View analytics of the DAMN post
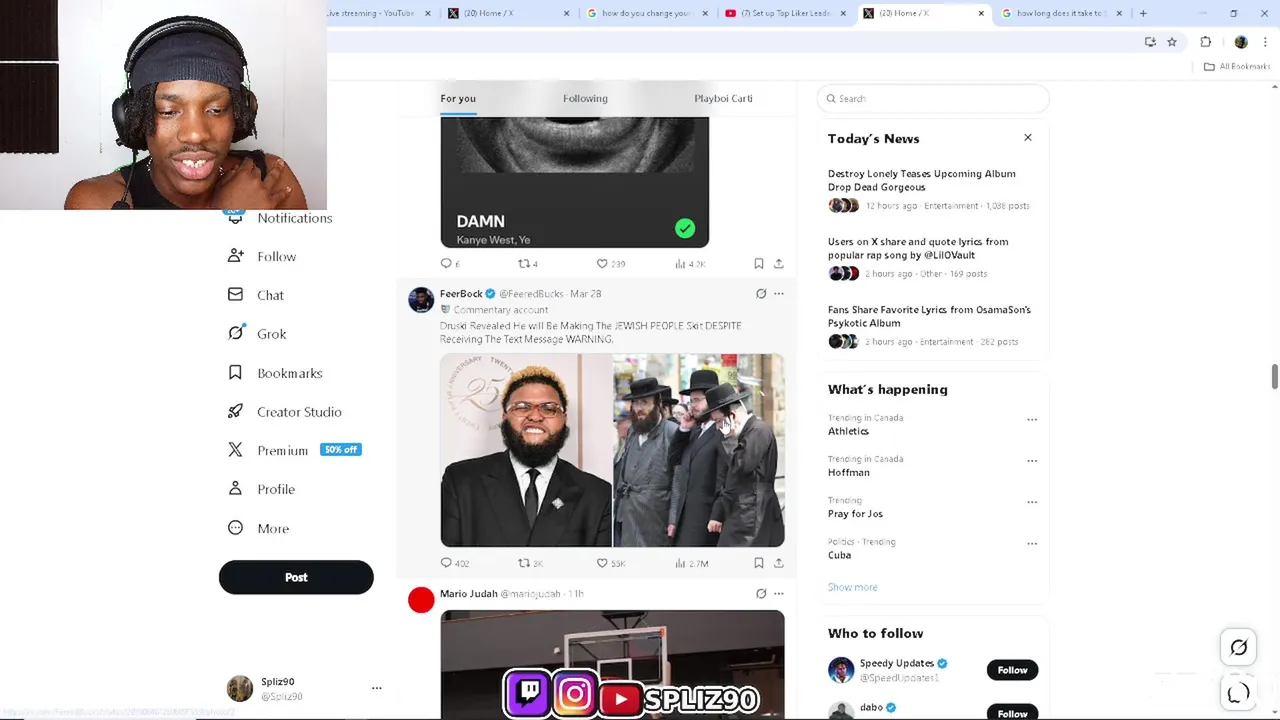This screenshot has width=1280, height=720. (689, 264)
